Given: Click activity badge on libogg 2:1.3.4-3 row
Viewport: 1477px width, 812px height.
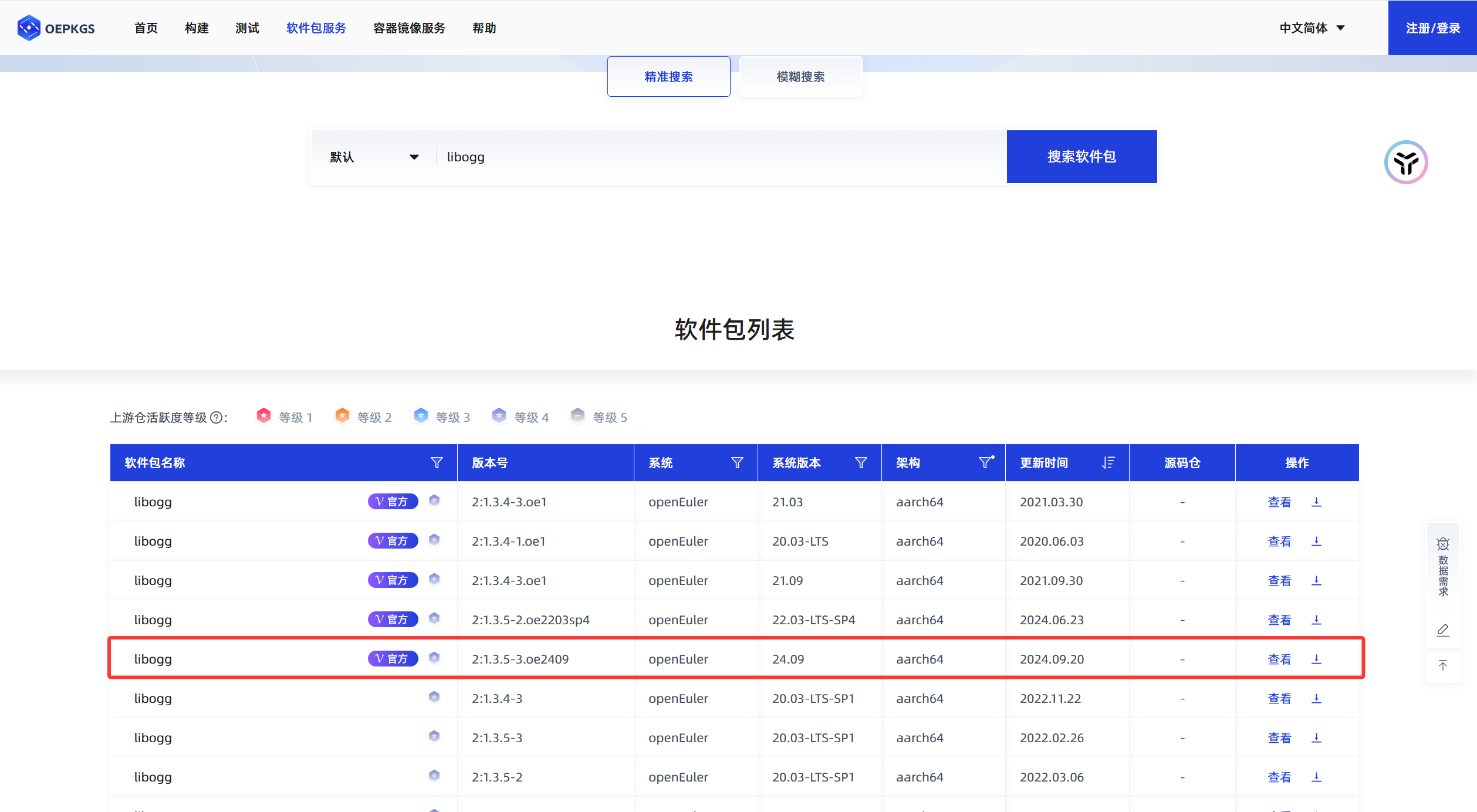Looking at the screenshot, I should (x=434, y=697).
